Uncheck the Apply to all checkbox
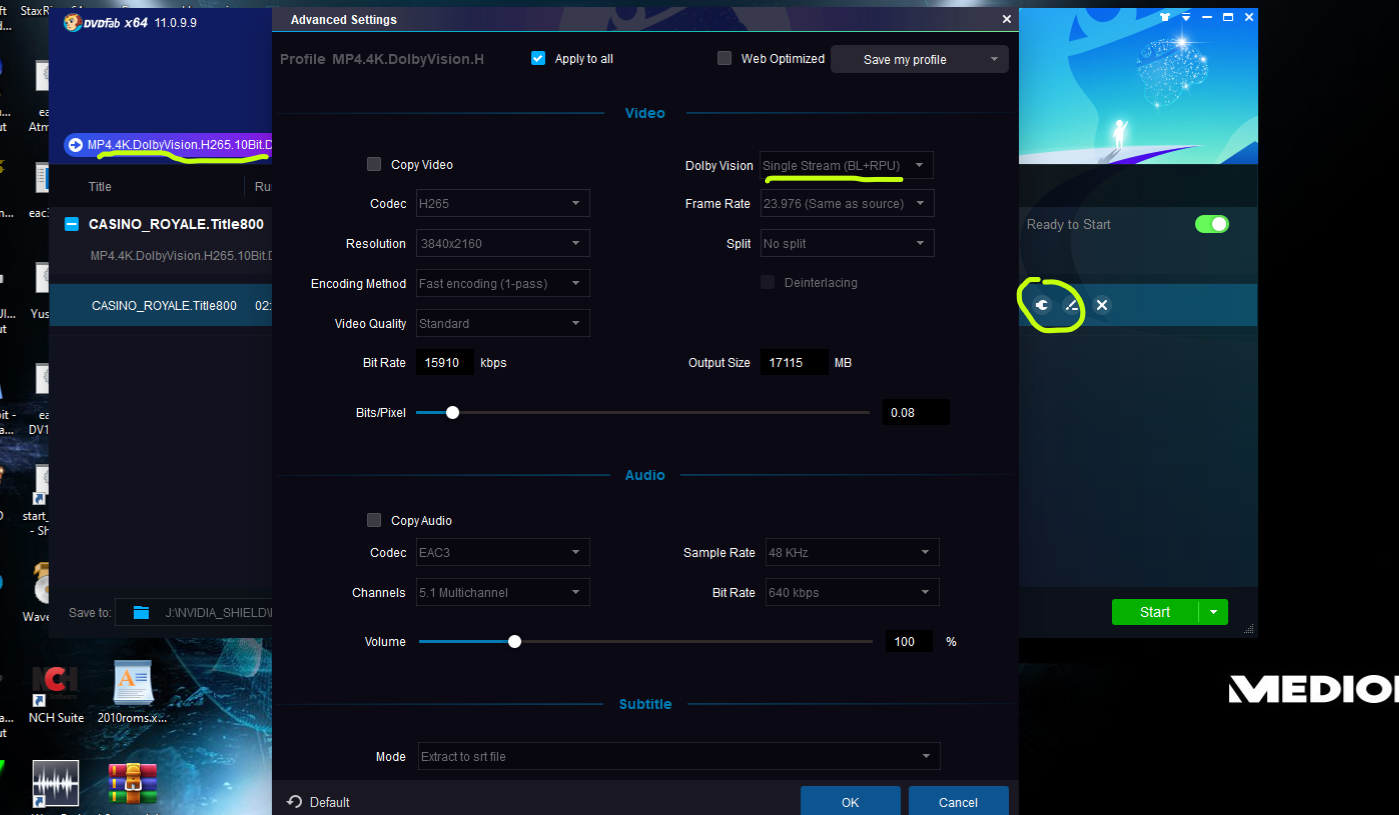Screen dimensions: 1399x815 (538, 59)
